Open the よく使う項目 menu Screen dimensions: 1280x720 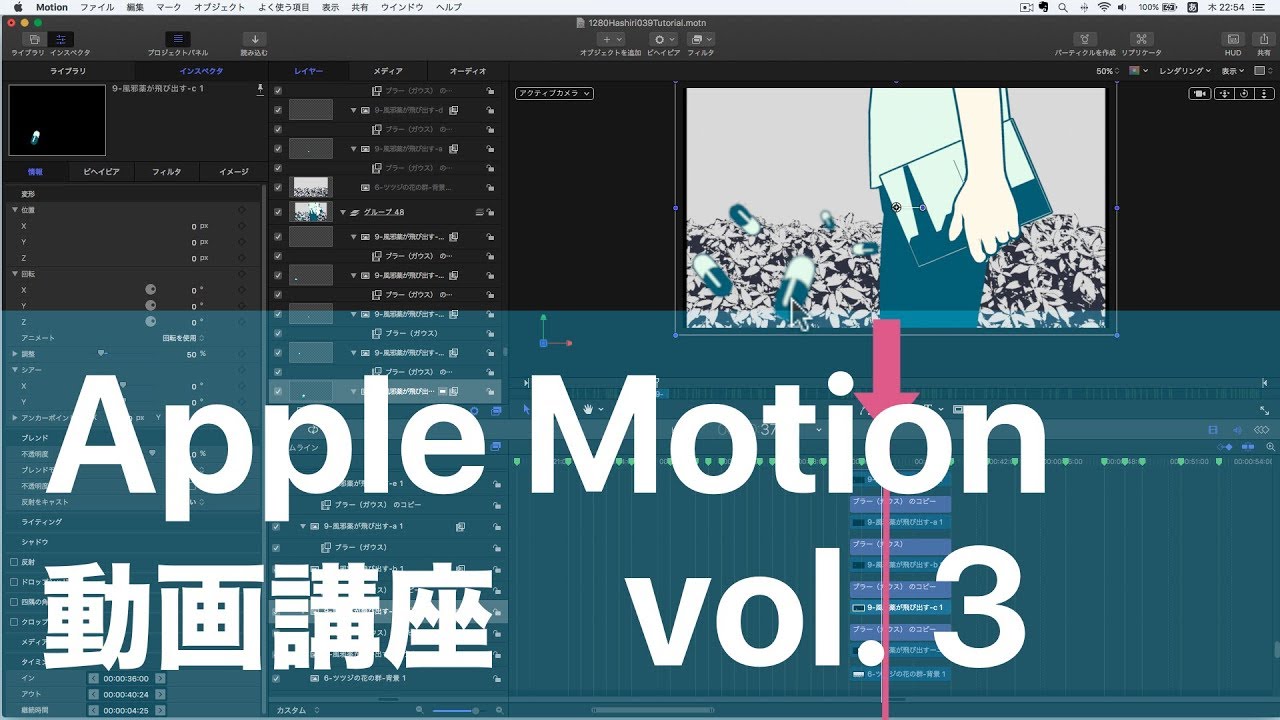pos(284,7)
